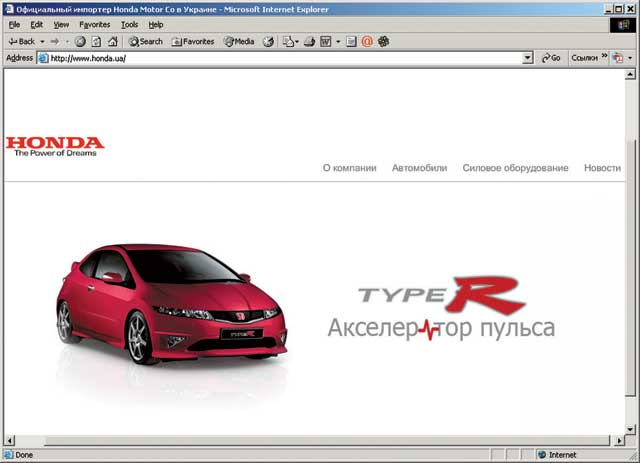Viewport: 640px width, 463px height.
Task: Refresh the current page
Action: 96,41
